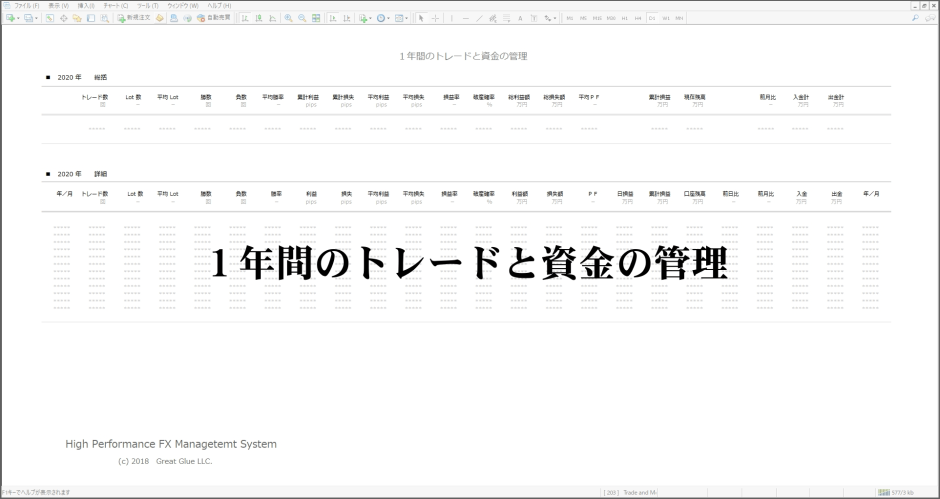Select the equidistant channel tool
Image resolution: width=940 pixels, height=499 pixels.
tap(493, 18)
